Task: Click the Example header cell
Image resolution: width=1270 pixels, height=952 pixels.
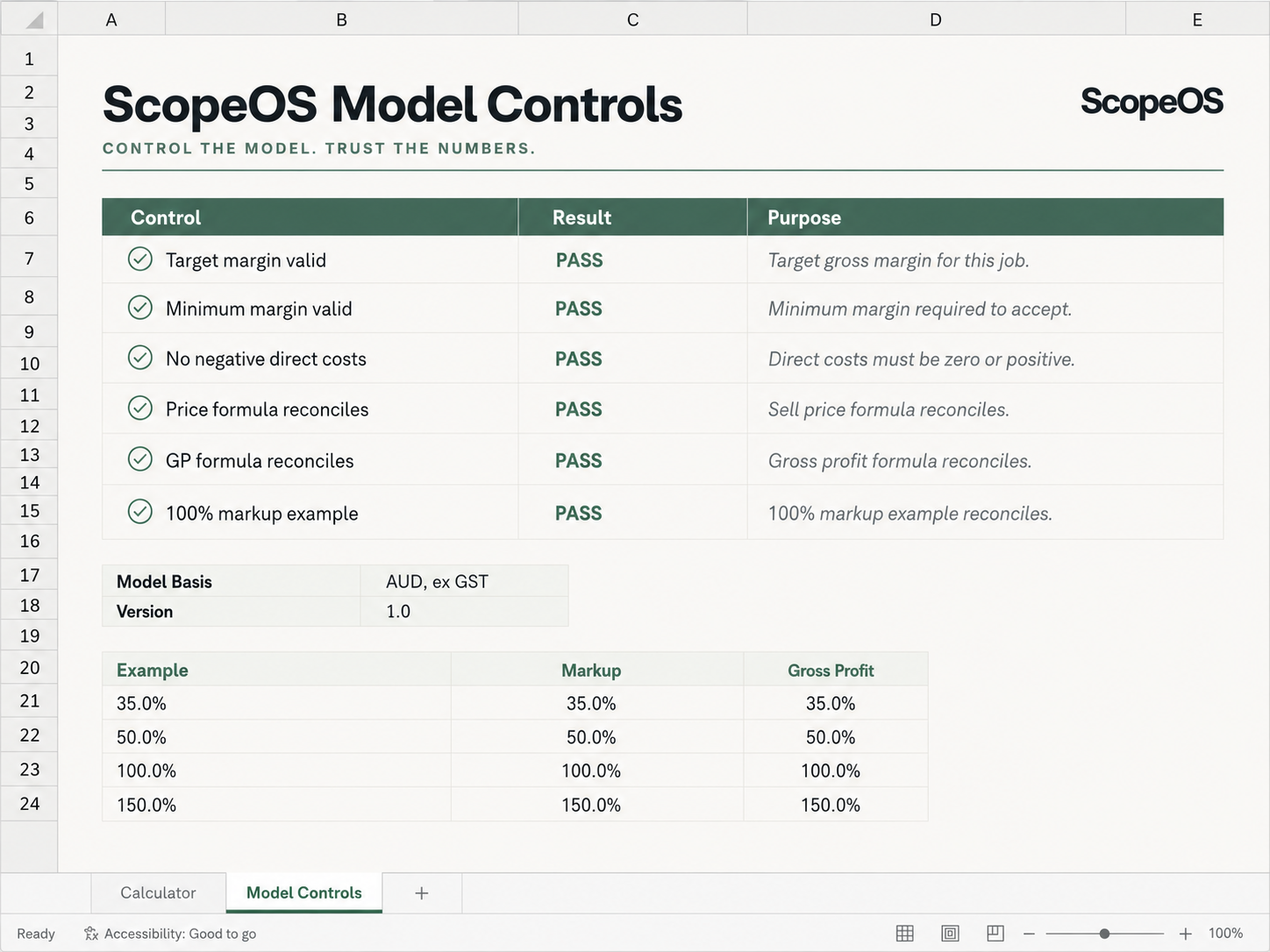Action: click(x=276, y=670)
